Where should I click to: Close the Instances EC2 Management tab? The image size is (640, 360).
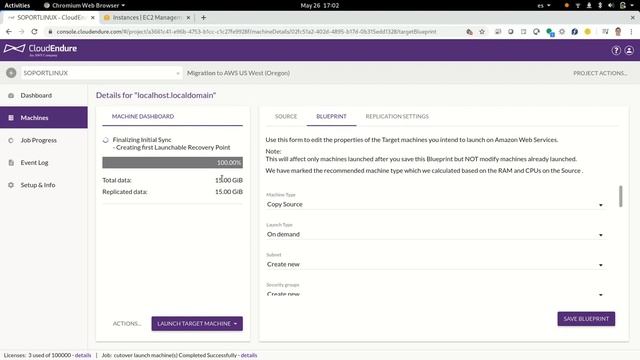coord(188,18)
